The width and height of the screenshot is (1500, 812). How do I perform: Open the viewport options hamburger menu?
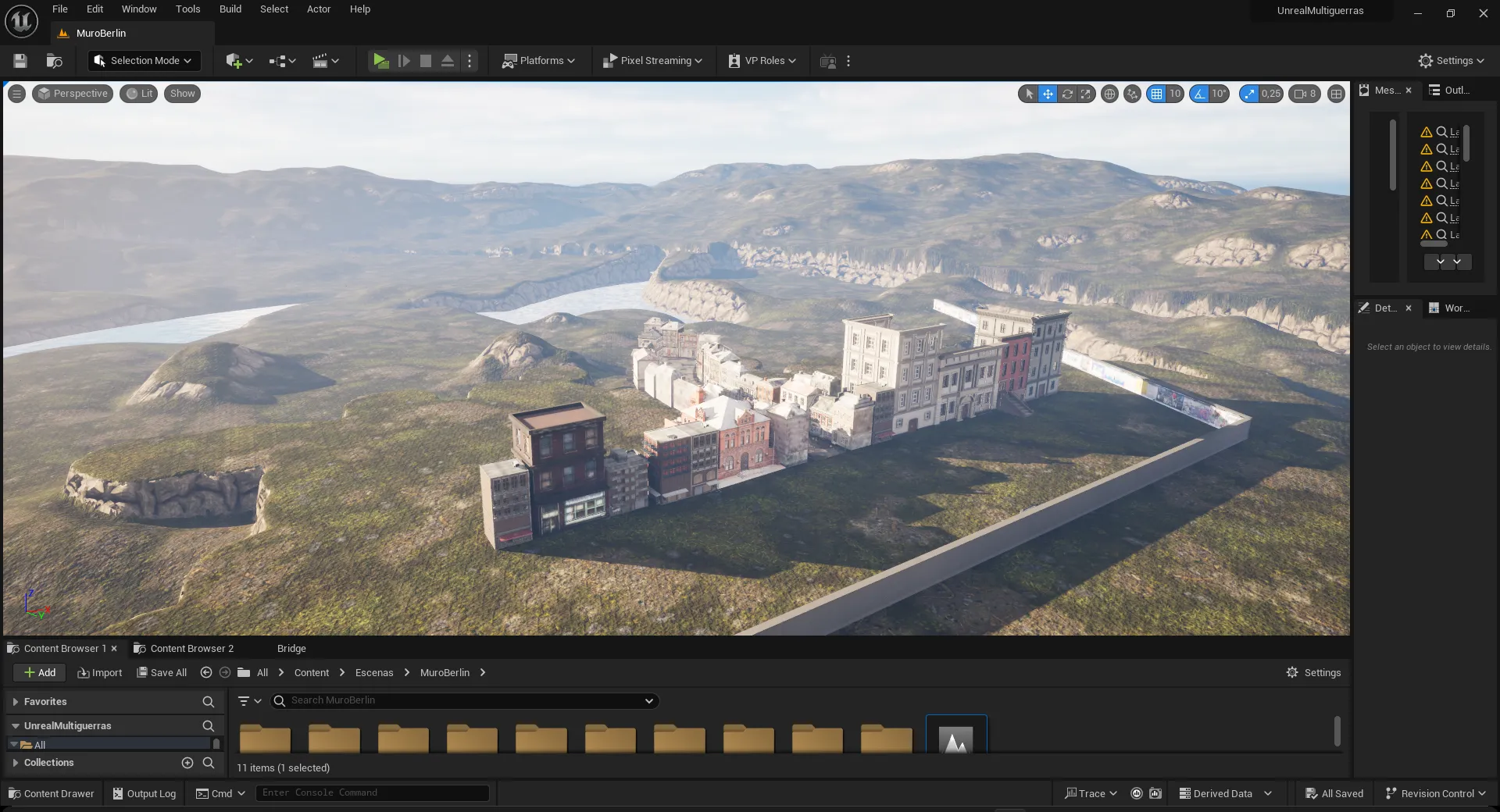(16, 94)
